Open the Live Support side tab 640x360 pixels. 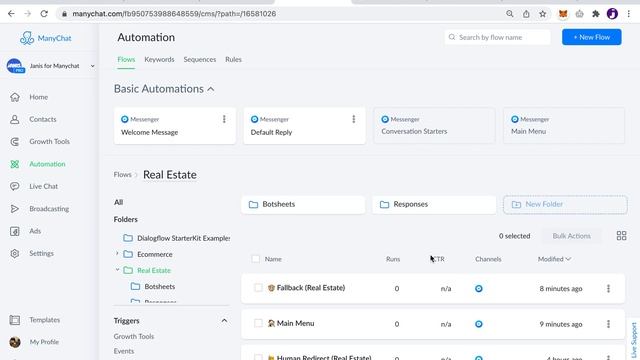[634, 339]
